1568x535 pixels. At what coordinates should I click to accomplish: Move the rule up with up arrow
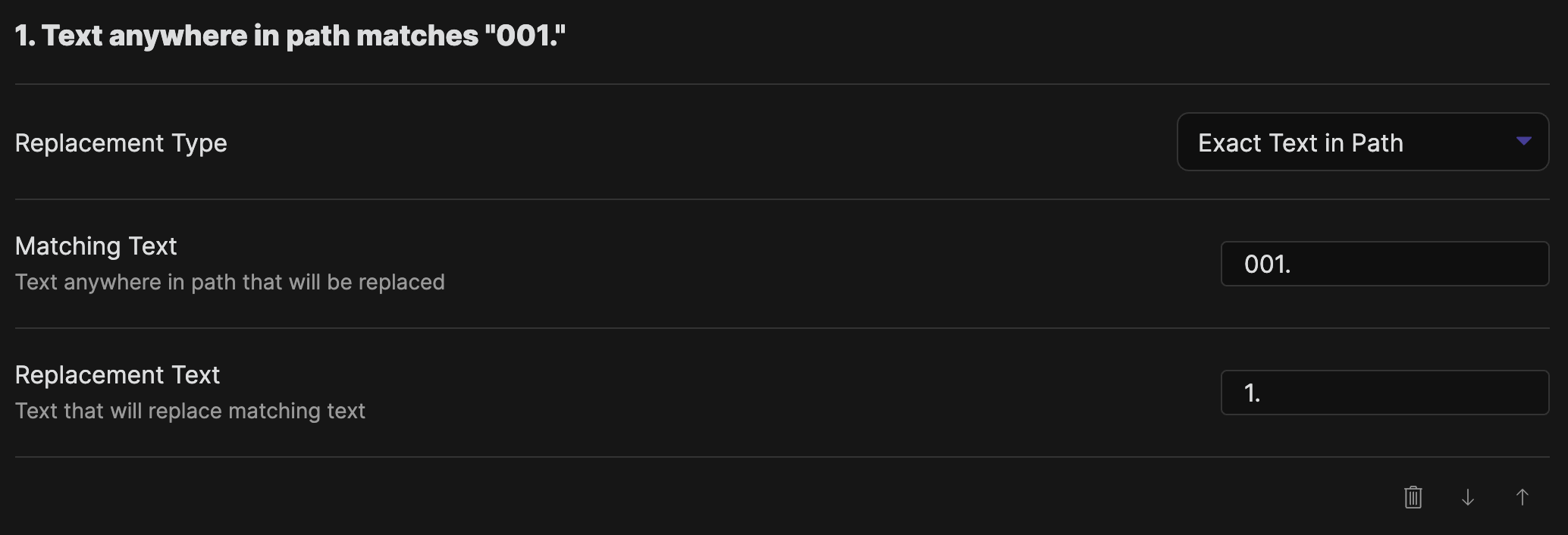point(1522,497)
